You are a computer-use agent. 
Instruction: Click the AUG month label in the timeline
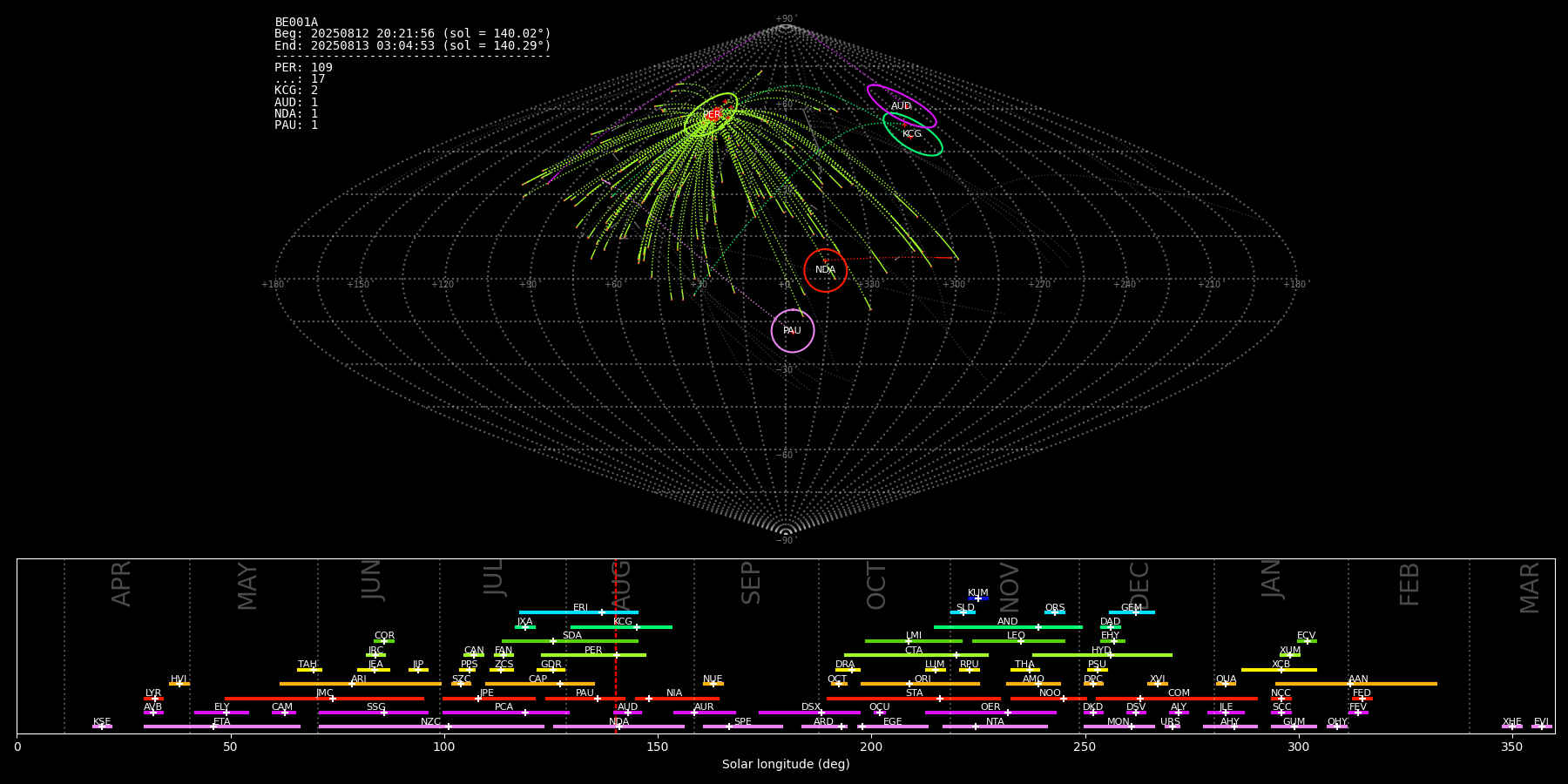coord(621,585)
